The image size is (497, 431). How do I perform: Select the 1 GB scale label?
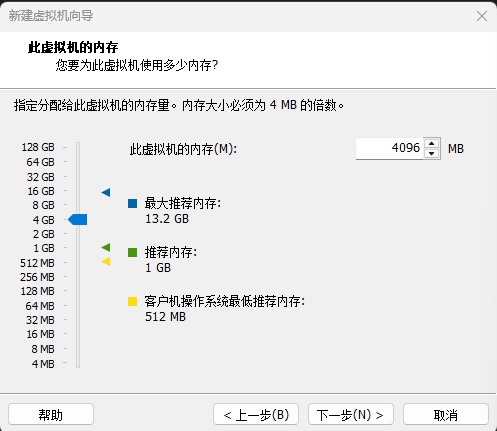(x=44, y=248)
